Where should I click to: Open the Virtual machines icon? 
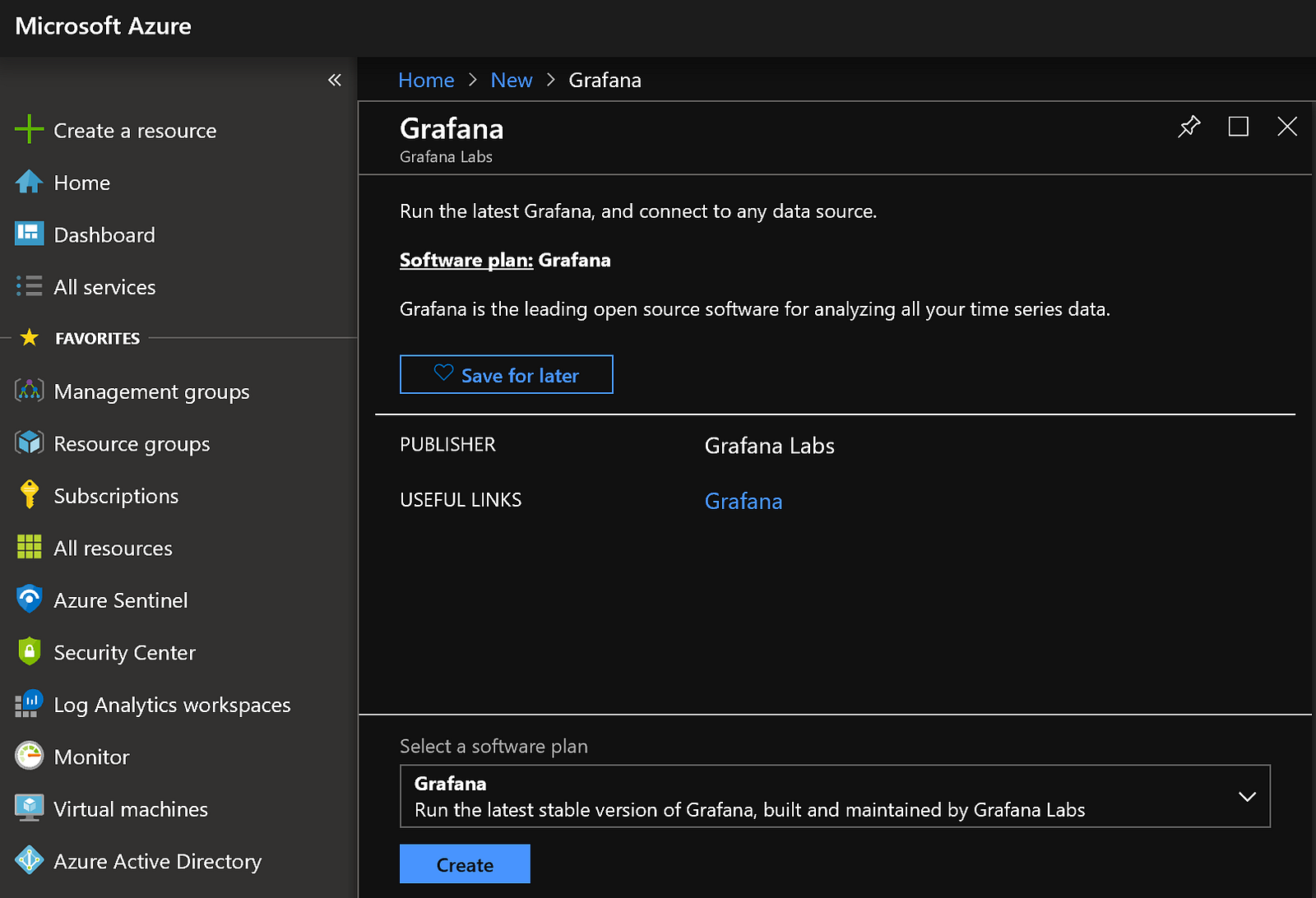(x=29, y=808)
